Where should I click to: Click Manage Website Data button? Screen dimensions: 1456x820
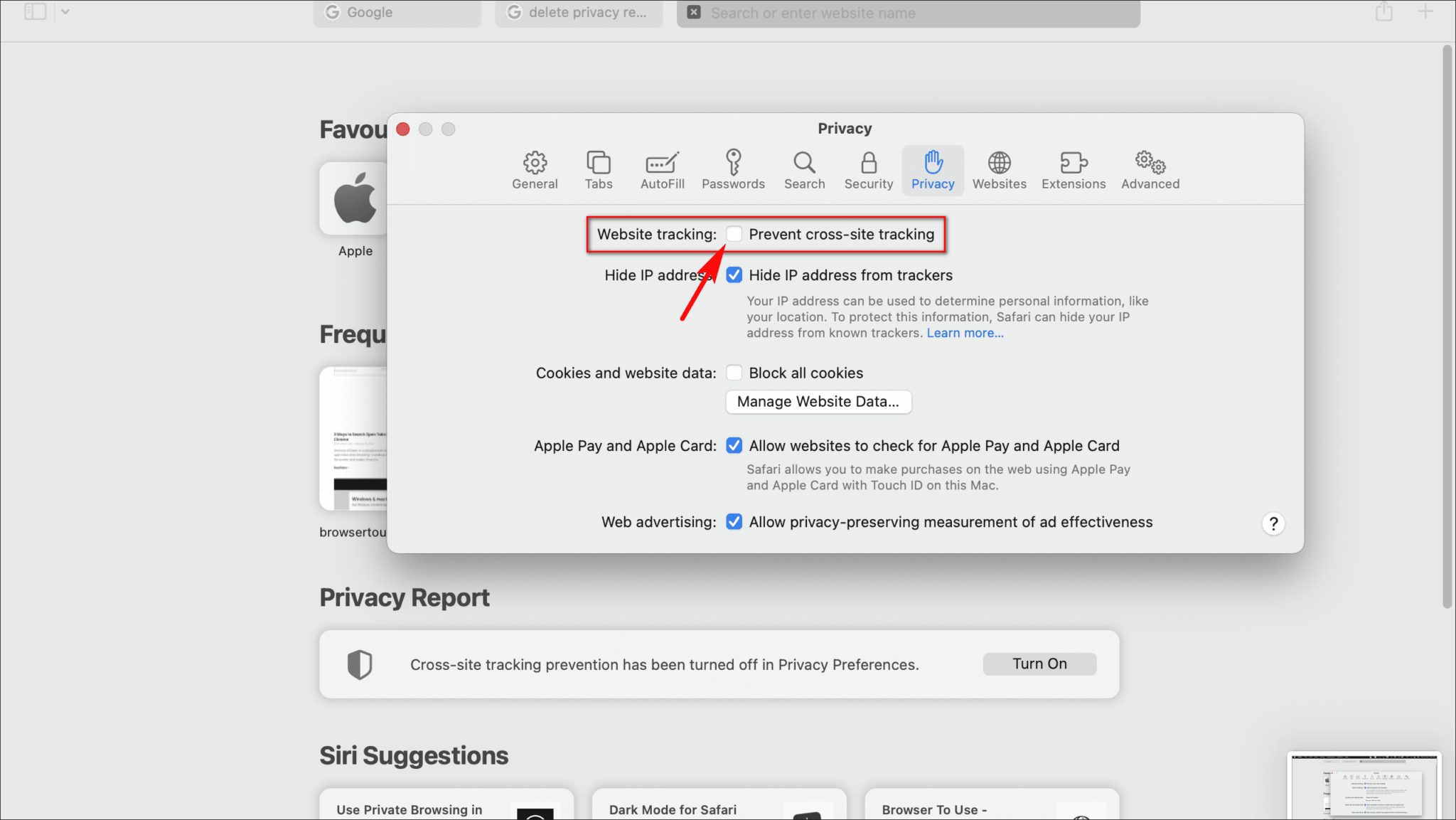817,401
